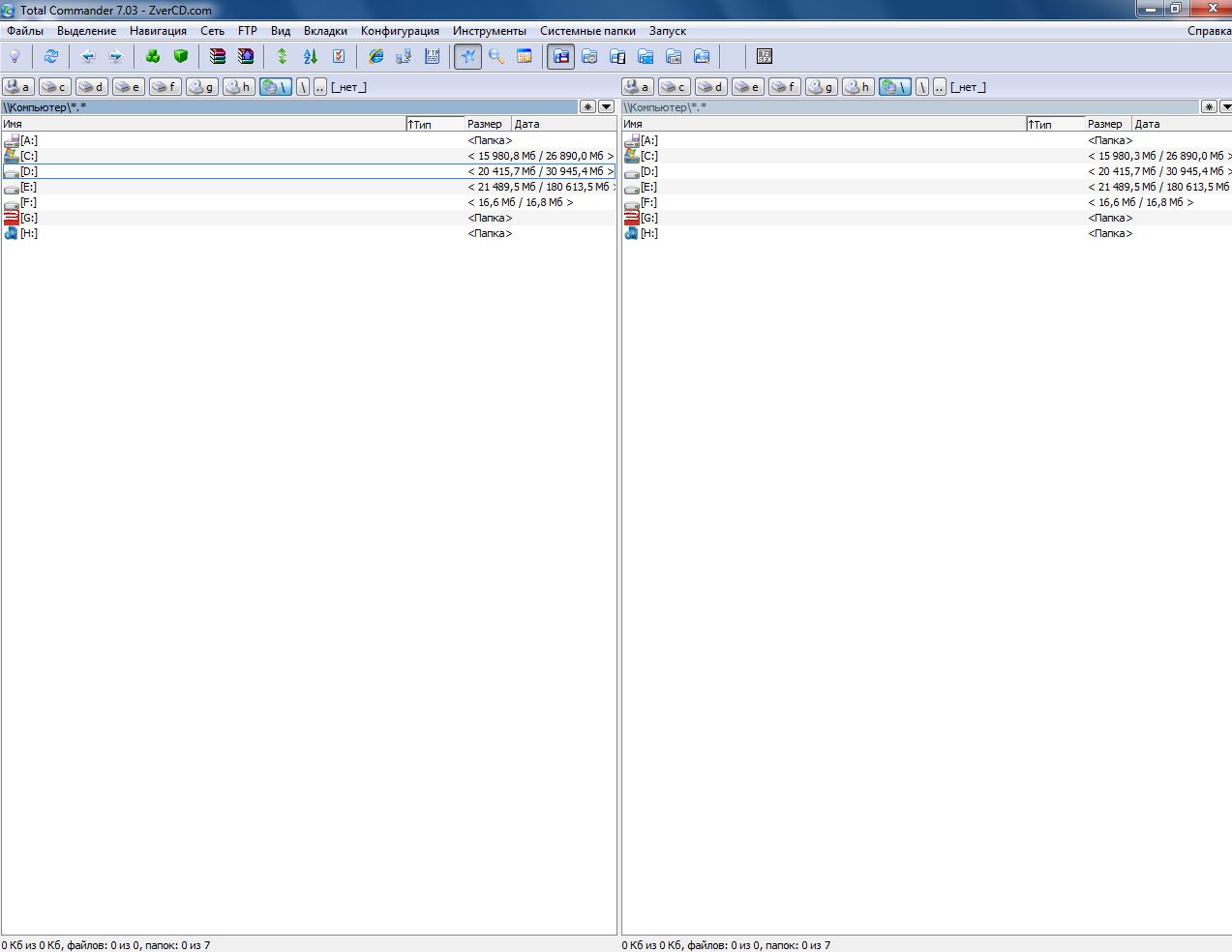Switch left panel to drive c
1232x952 pixels.
pyautogui.click(x=55, y=87)
